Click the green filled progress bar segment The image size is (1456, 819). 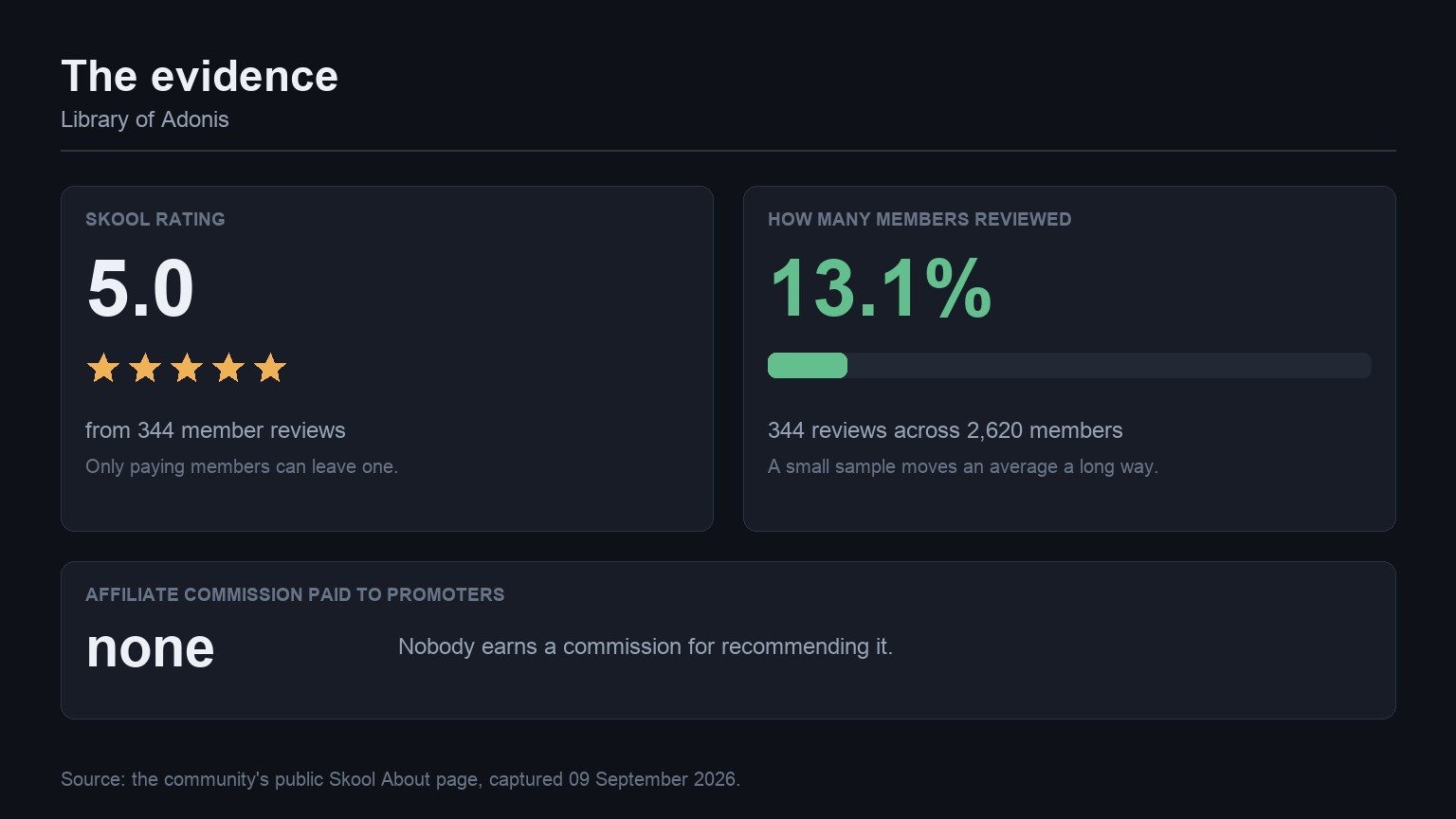[x=808, y=365]
